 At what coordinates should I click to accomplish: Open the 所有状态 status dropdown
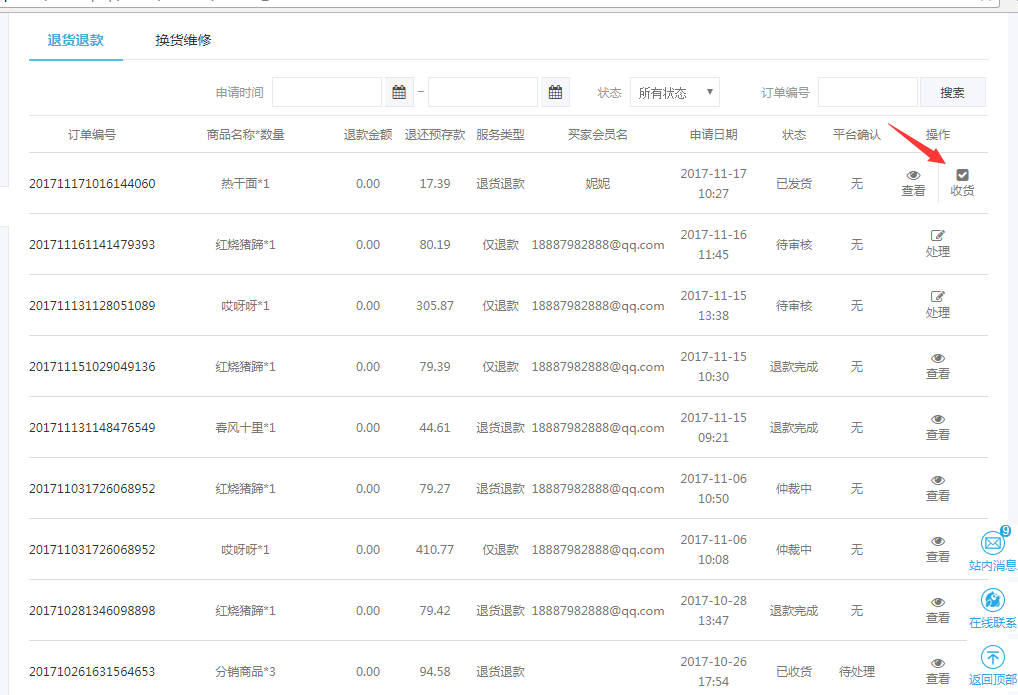[675, 93]
